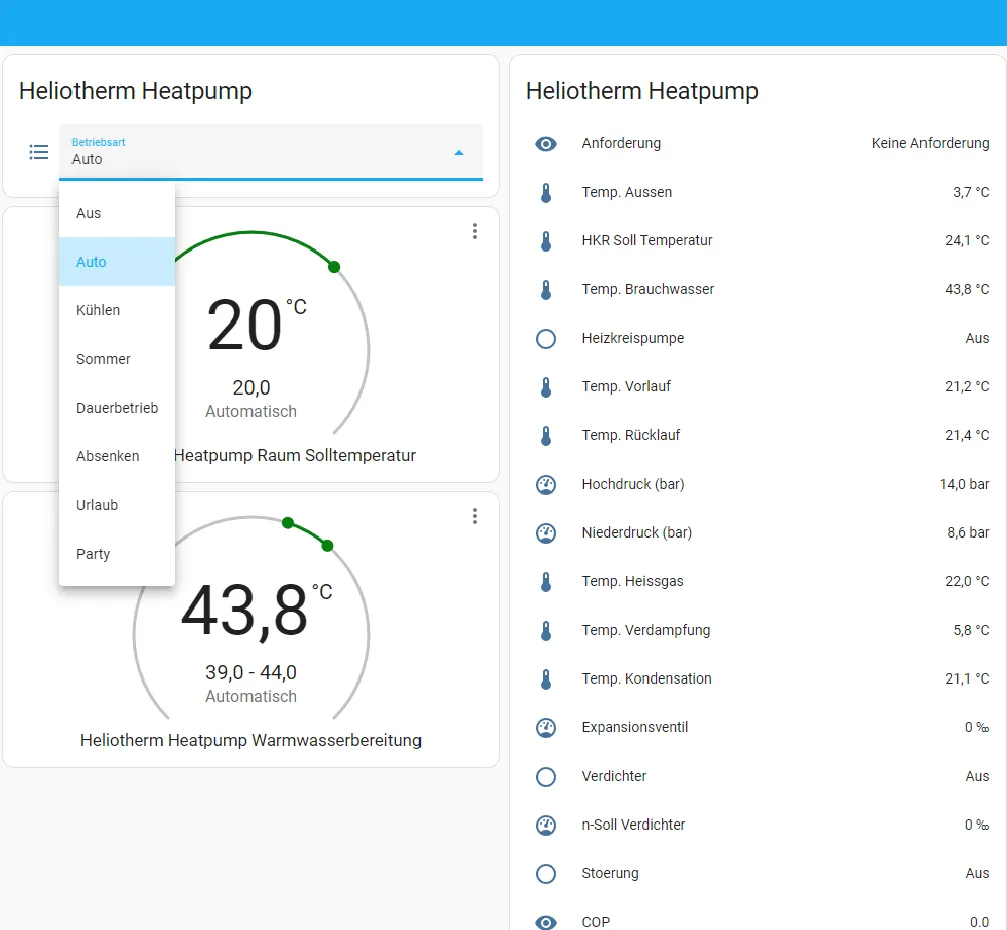Open the Expansionsventil entity row label

coord(635,728)
